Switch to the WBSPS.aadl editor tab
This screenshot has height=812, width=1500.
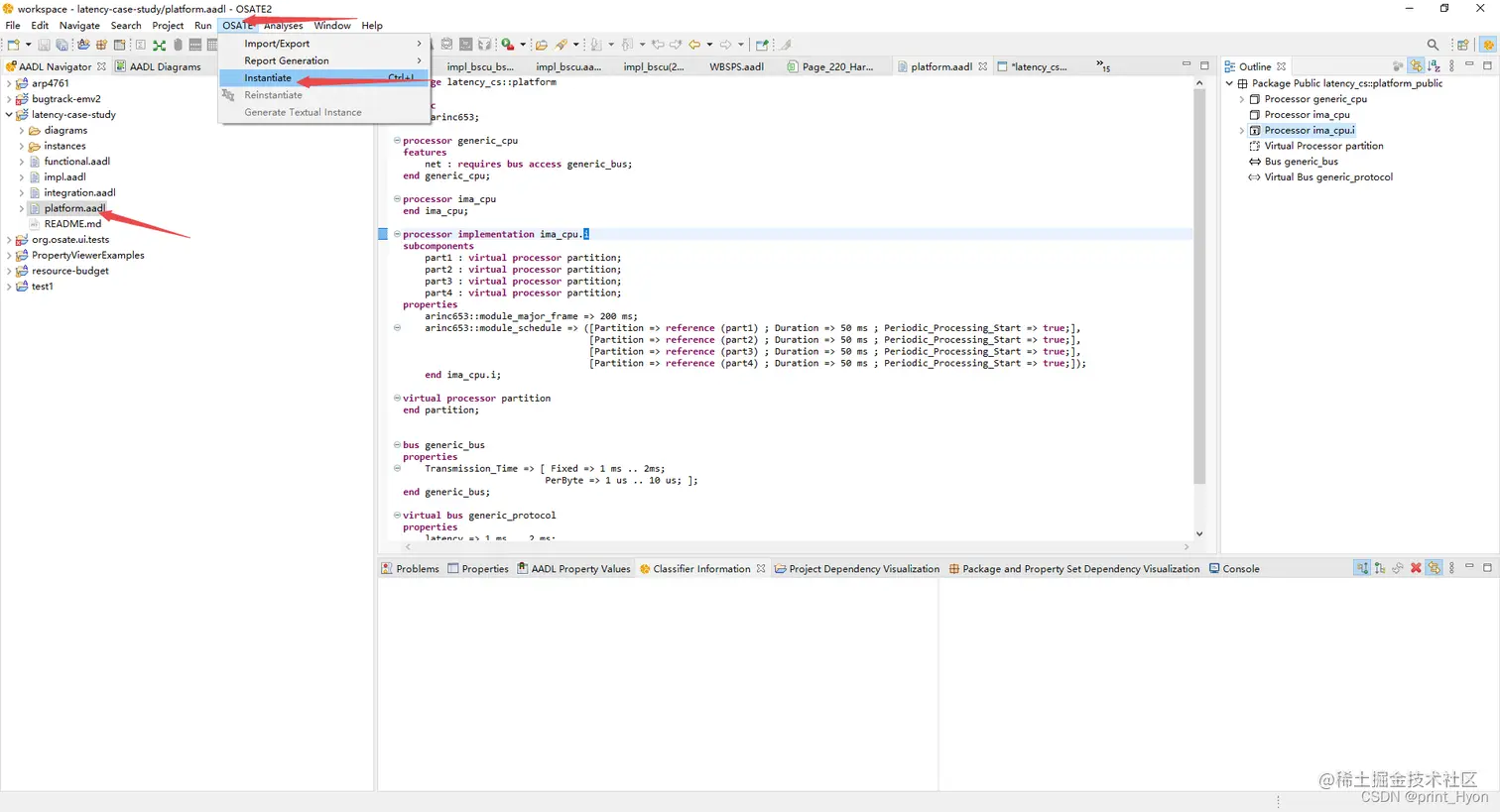(x=736, y=66)
